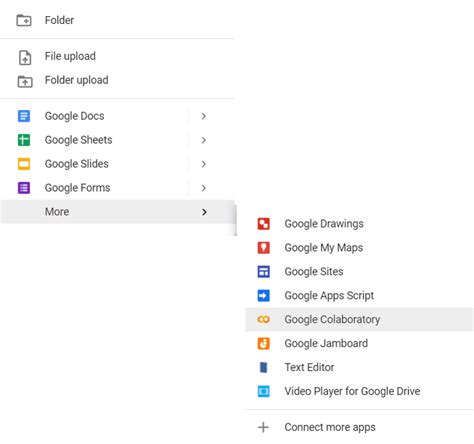Click the Google Sites layout icon
474x444 pixels.
[263, 272]
